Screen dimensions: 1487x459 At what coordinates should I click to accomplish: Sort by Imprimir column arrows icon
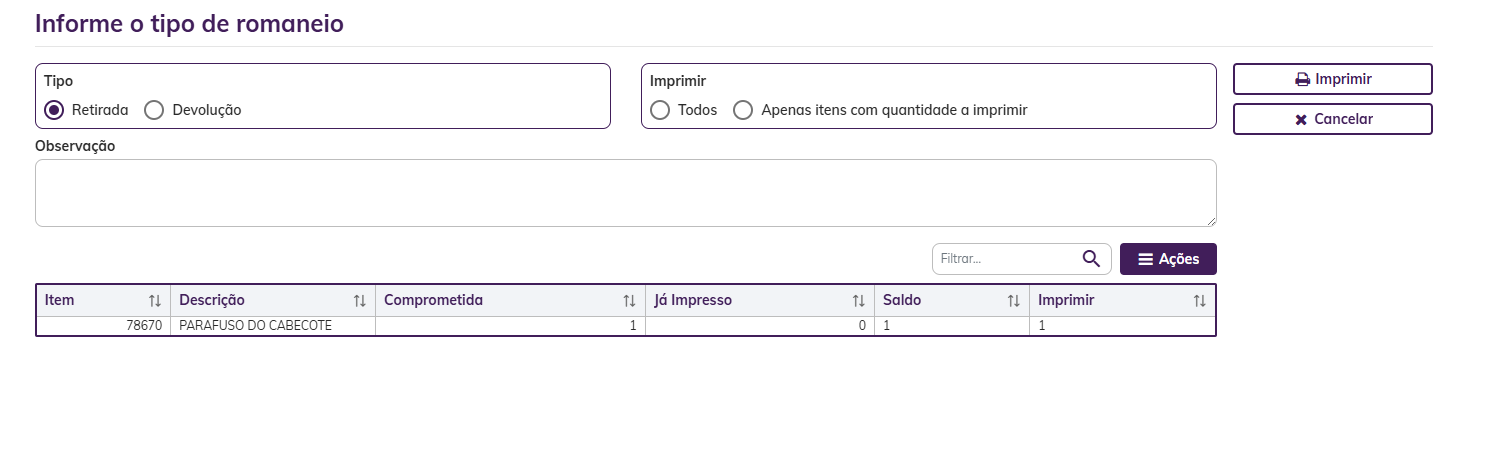click(x=1200, y=301)
